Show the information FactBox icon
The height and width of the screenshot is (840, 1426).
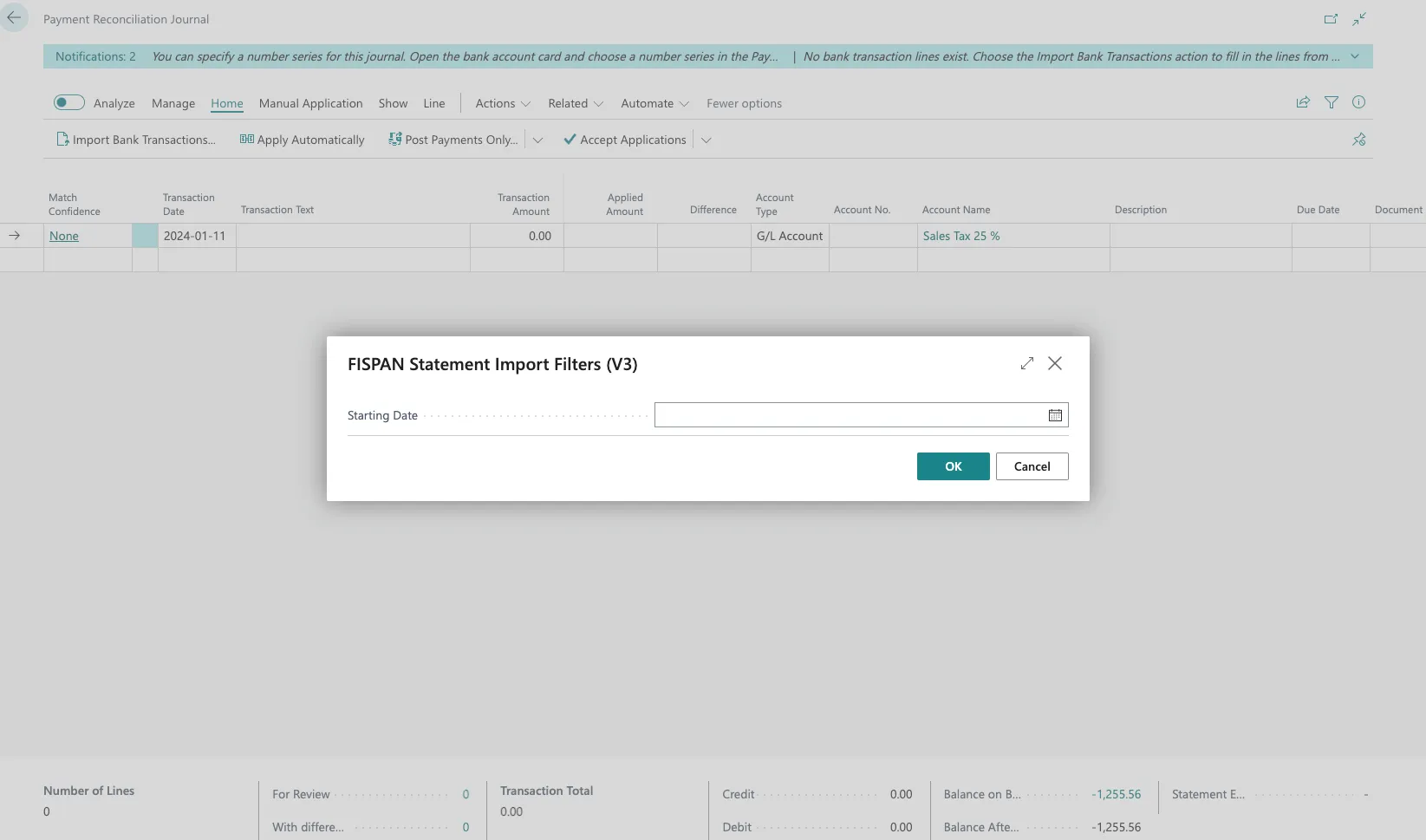[1359, 102]
